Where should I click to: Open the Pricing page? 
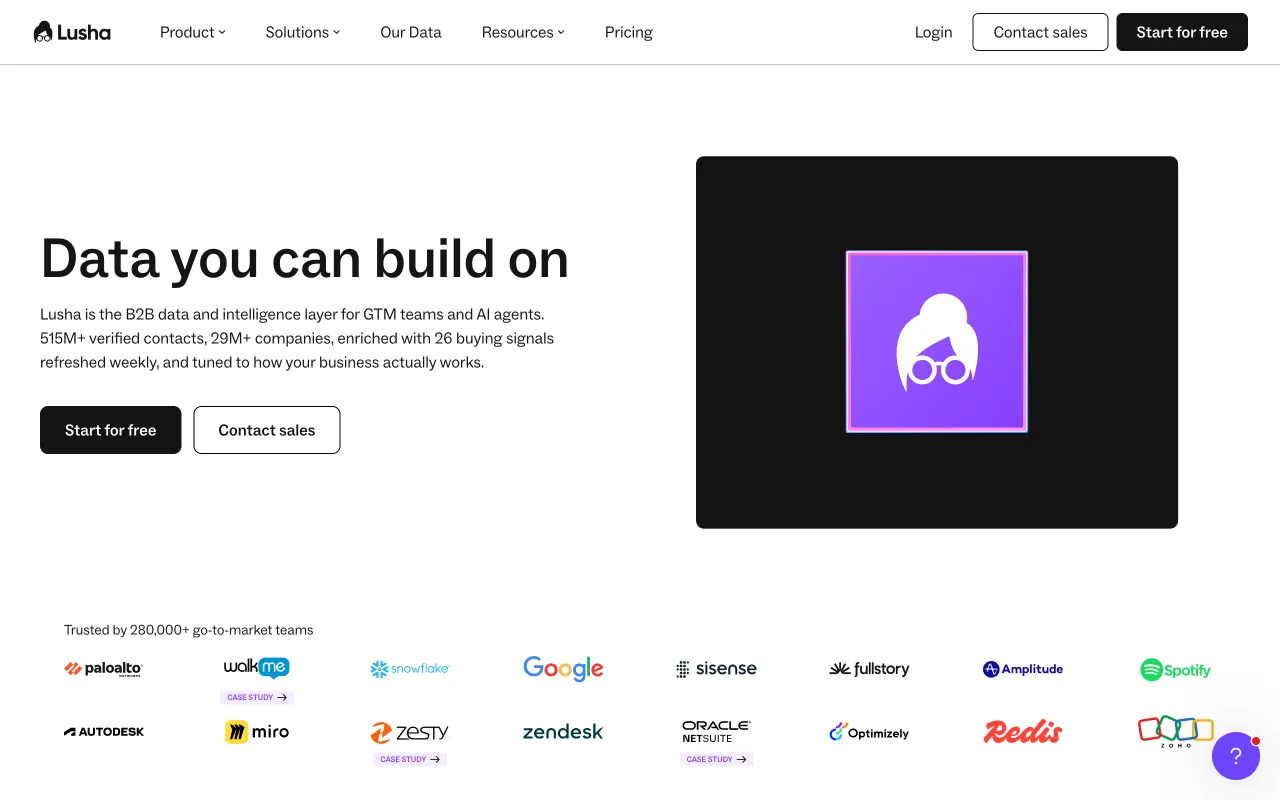coord(629,32)
